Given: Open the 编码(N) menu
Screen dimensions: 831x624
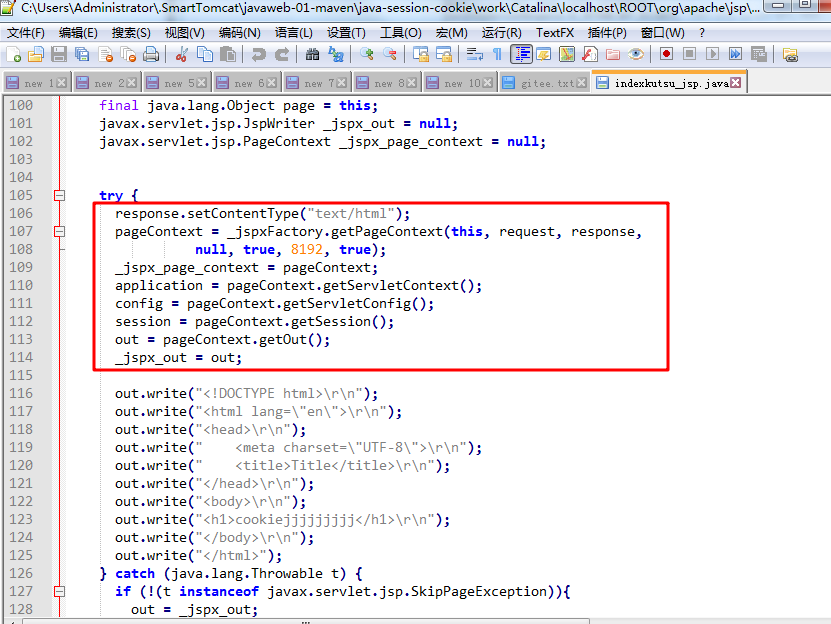Looking at the screenshot, I should tap(240, 33).
